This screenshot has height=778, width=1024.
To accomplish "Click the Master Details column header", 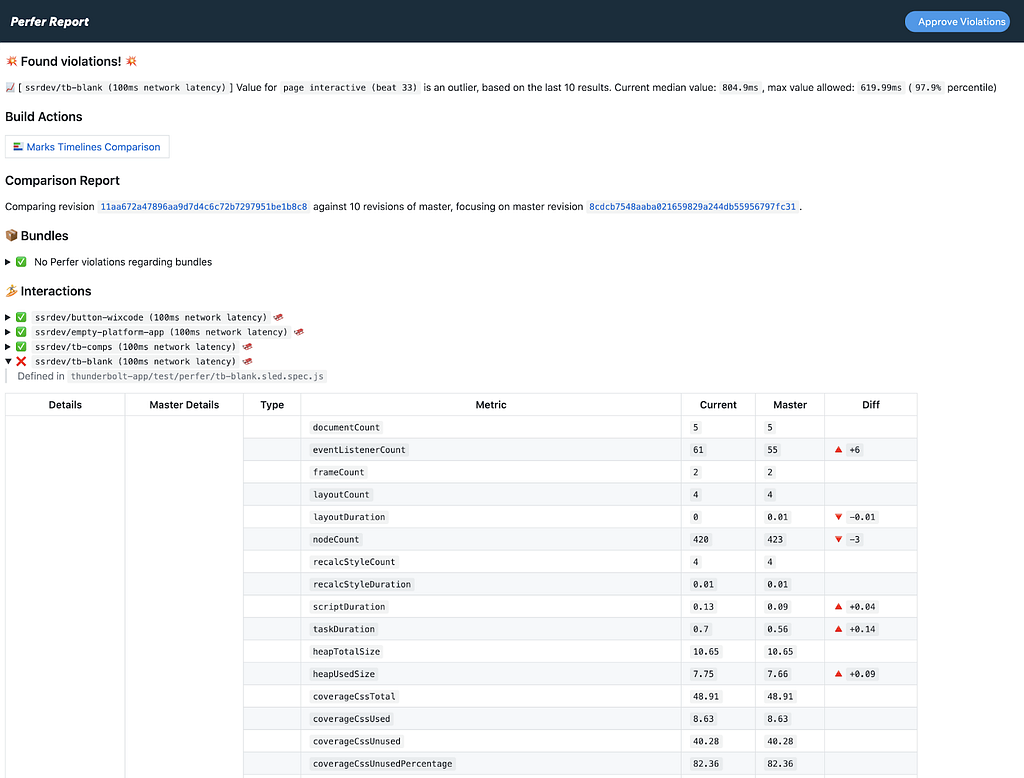I will click(184, 405).
